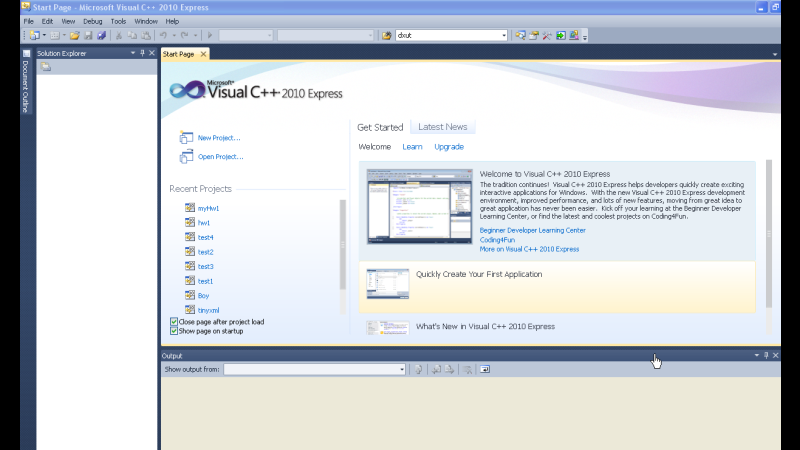800x450 pixels.
Task: Open the New Project dropdown arrow
Action: pos(44,35)
